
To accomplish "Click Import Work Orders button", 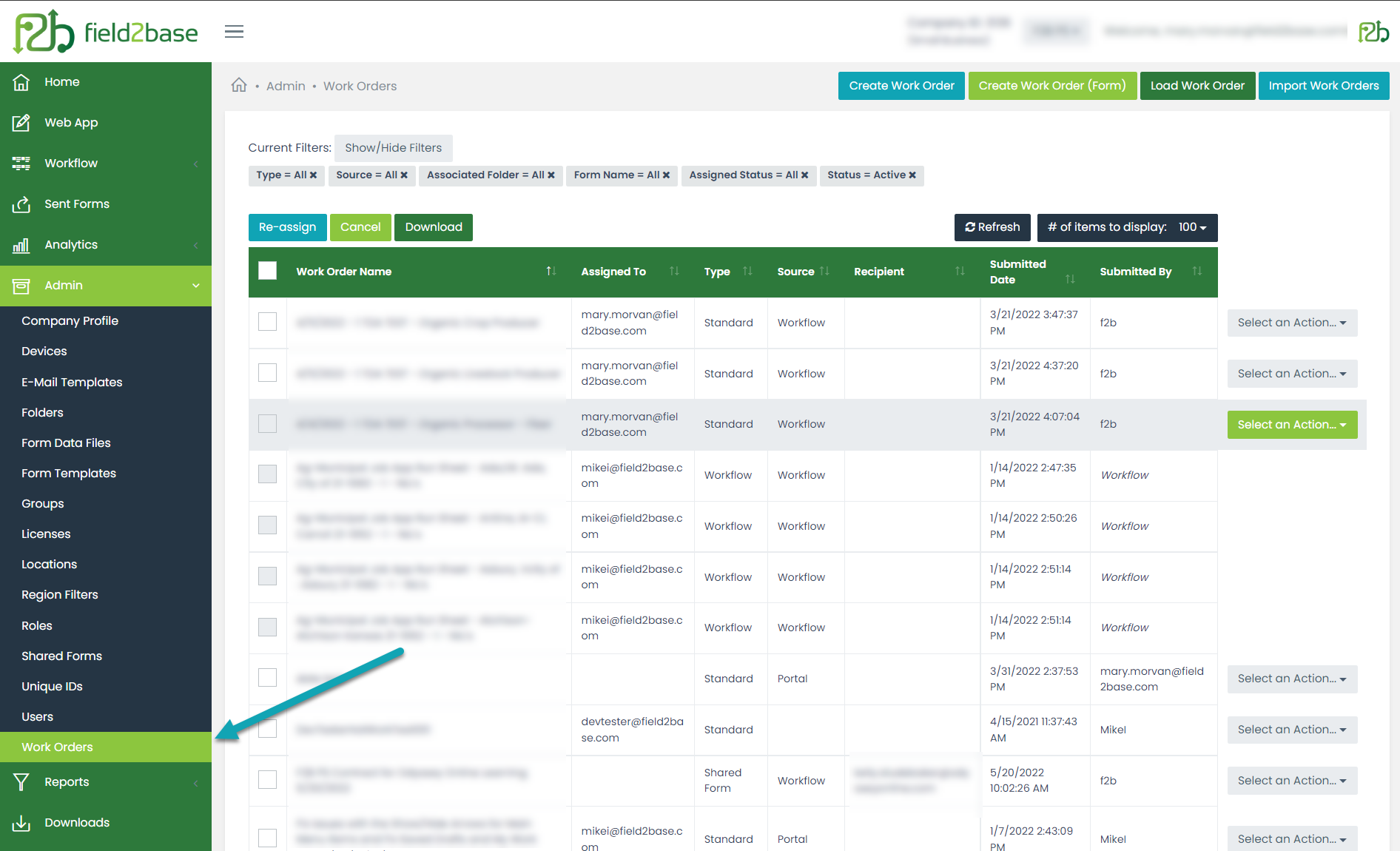I will pyautogui.click(x=1324, y=86).
